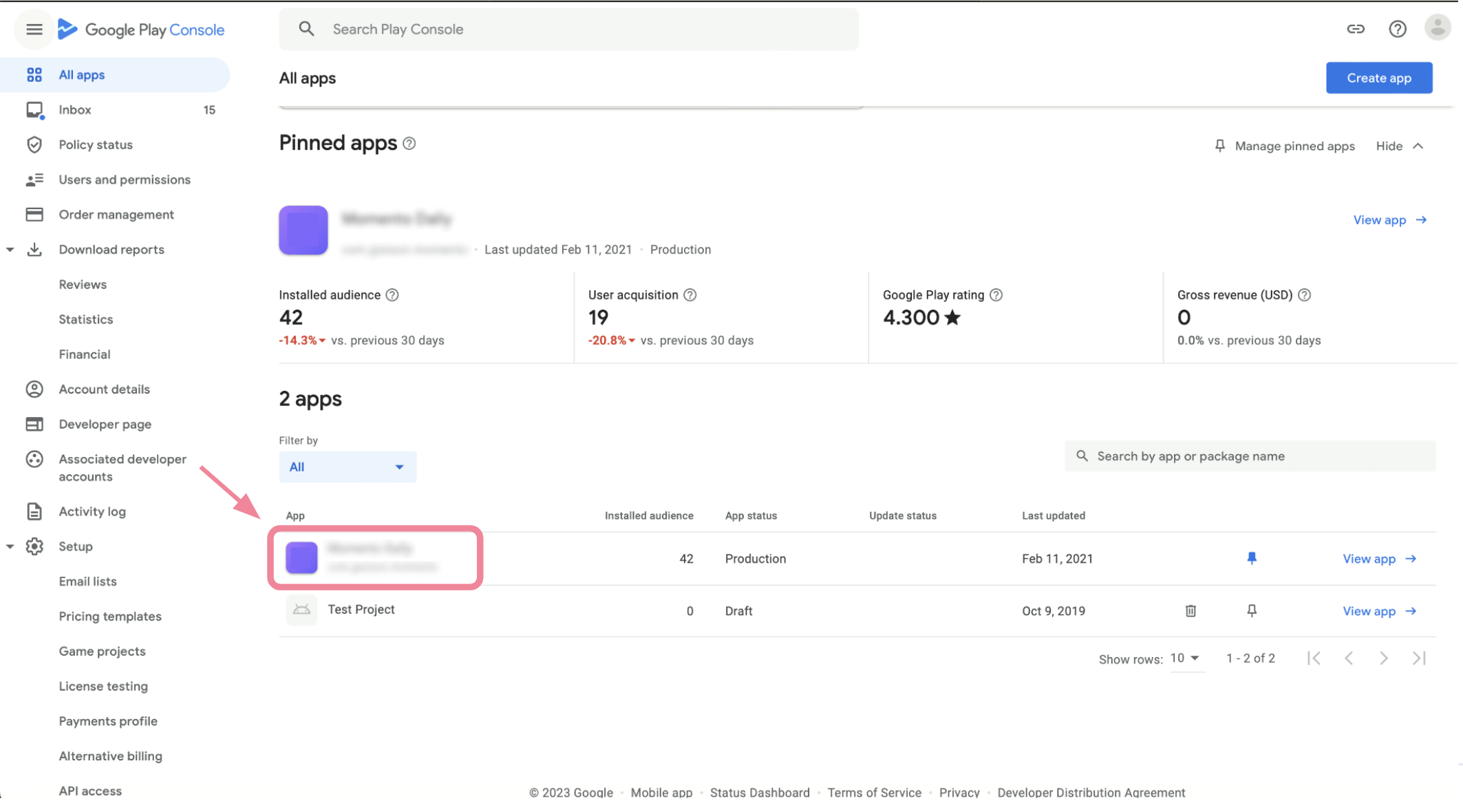Open Game projects

pyautogui.click(x=103, y=651)
